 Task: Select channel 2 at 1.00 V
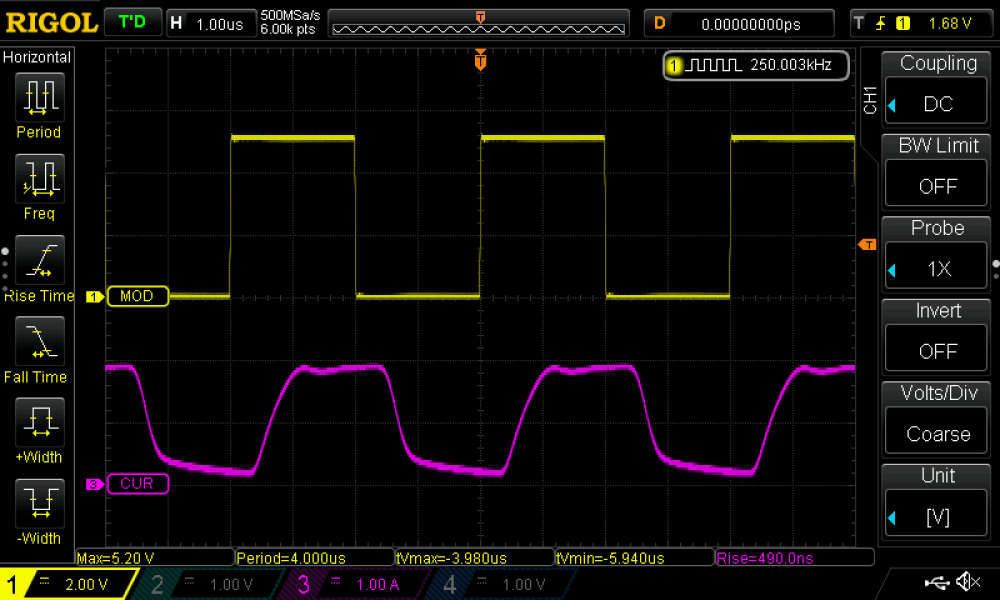coord(210,584)
